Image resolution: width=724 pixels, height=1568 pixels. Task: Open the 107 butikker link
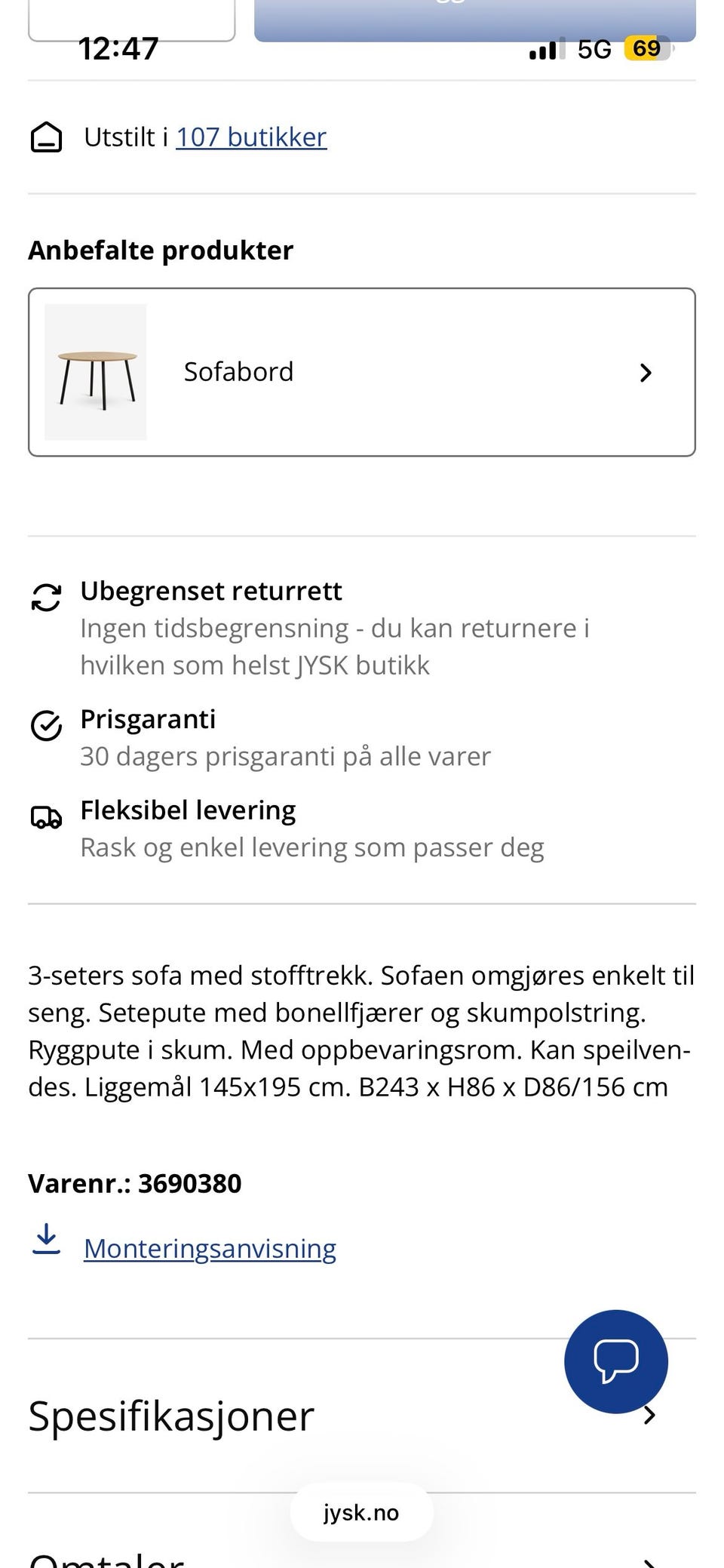251,137
